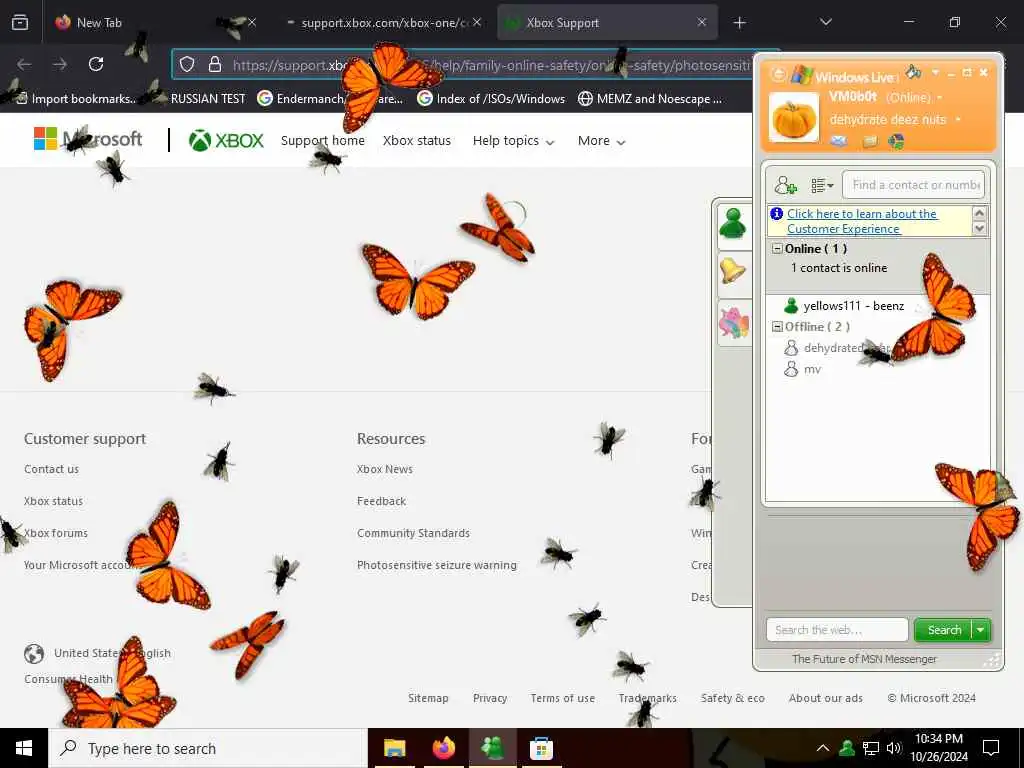Viewport: 1024px width, 768px height.
Task: Click the browser Forward arrow
Action: [60, 64]
